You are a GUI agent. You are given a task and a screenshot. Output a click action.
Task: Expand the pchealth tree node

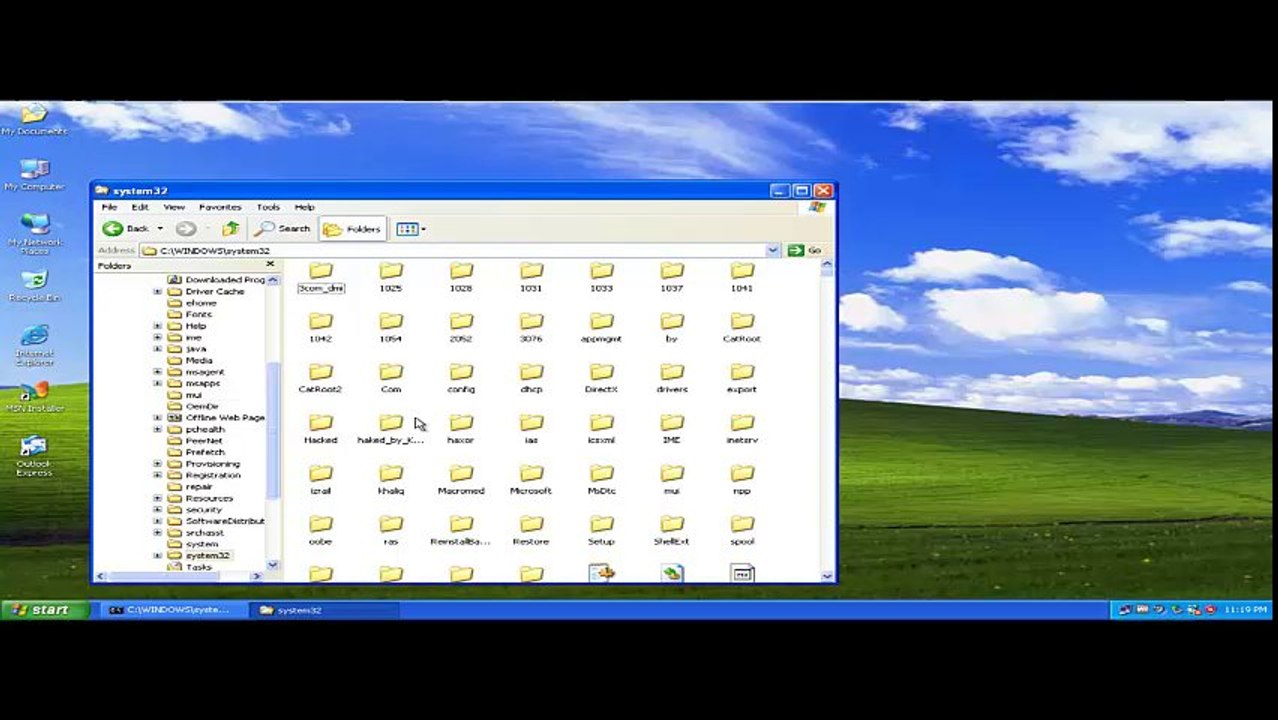(157, 429)
